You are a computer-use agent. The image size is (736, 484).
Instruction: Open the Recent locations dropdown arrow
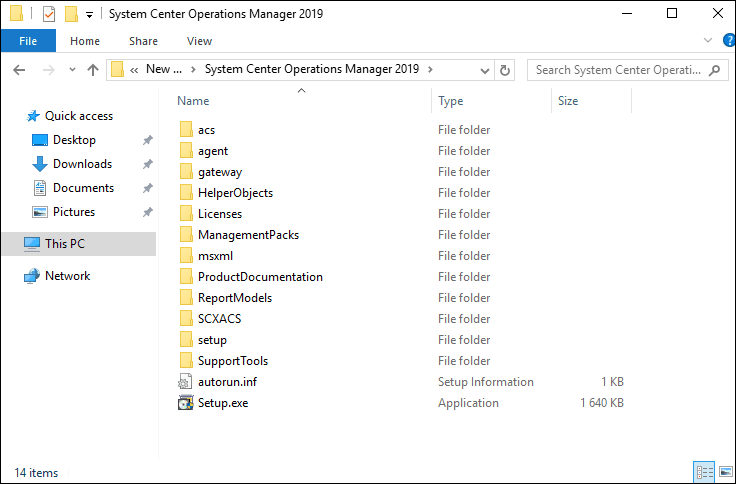(x=72, y=70)
